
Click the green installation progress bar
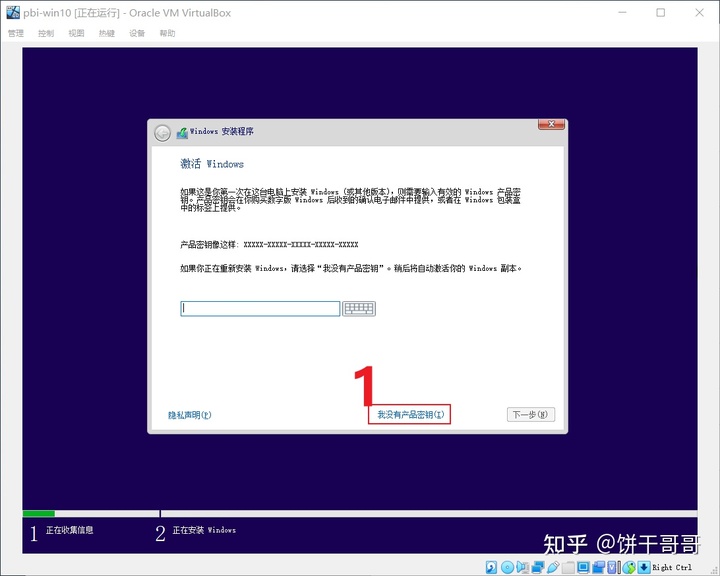coord(39,513)
